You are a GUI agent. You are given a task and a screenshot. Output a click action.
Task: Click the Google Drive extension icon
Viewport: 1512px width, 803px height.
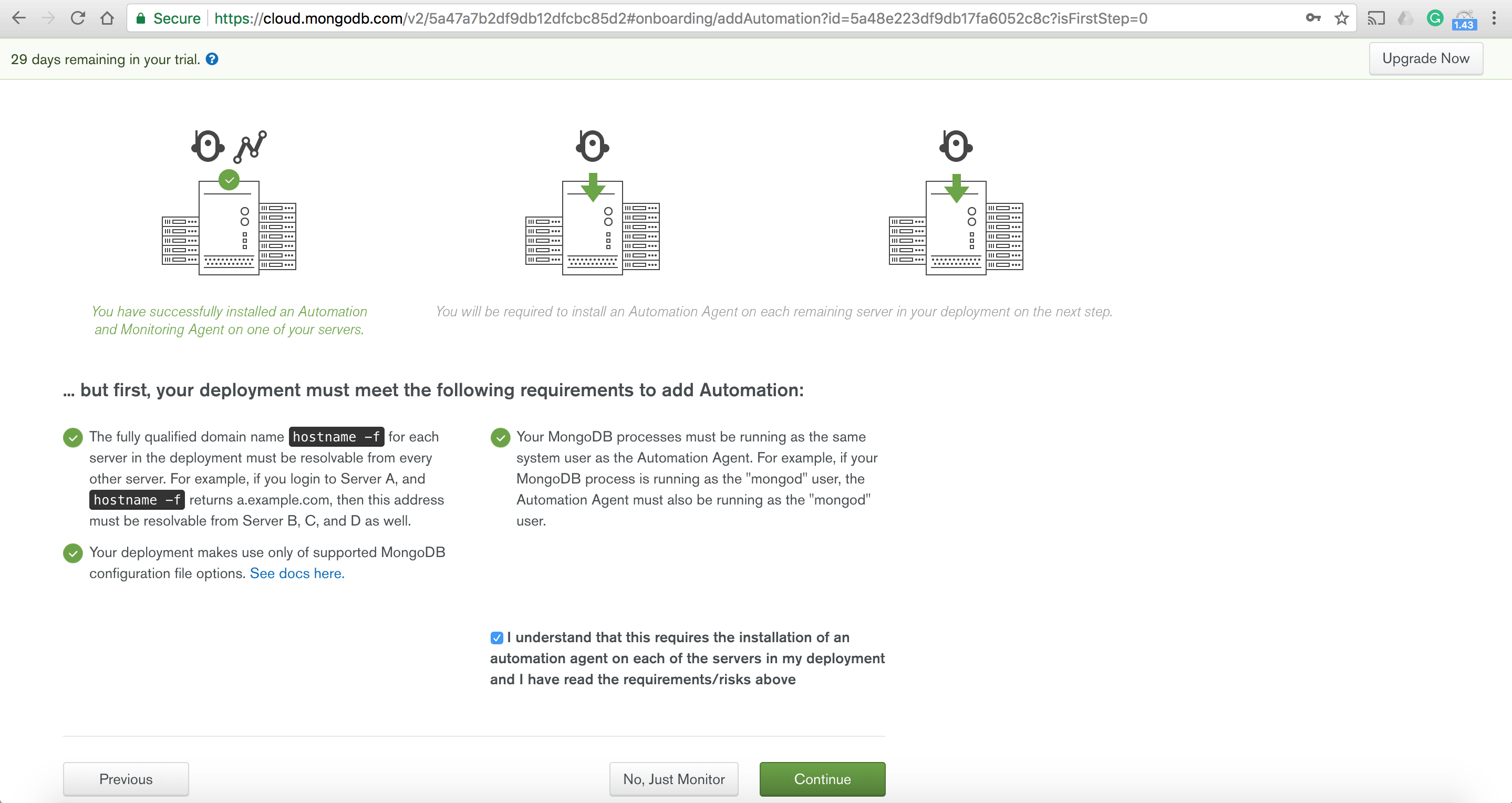(x=1405, y=18)
